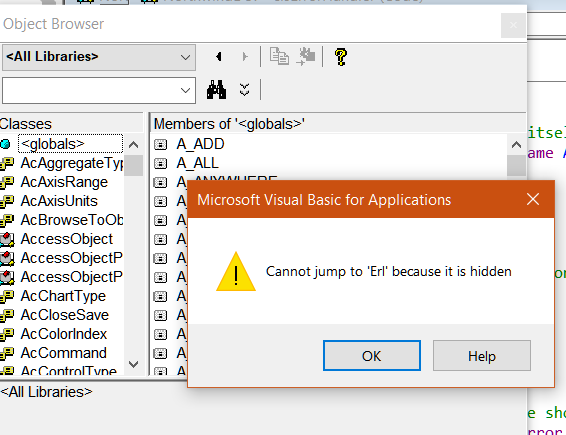Select AcAxisRange class
This screenshot has height=435, width=566.
64,182
